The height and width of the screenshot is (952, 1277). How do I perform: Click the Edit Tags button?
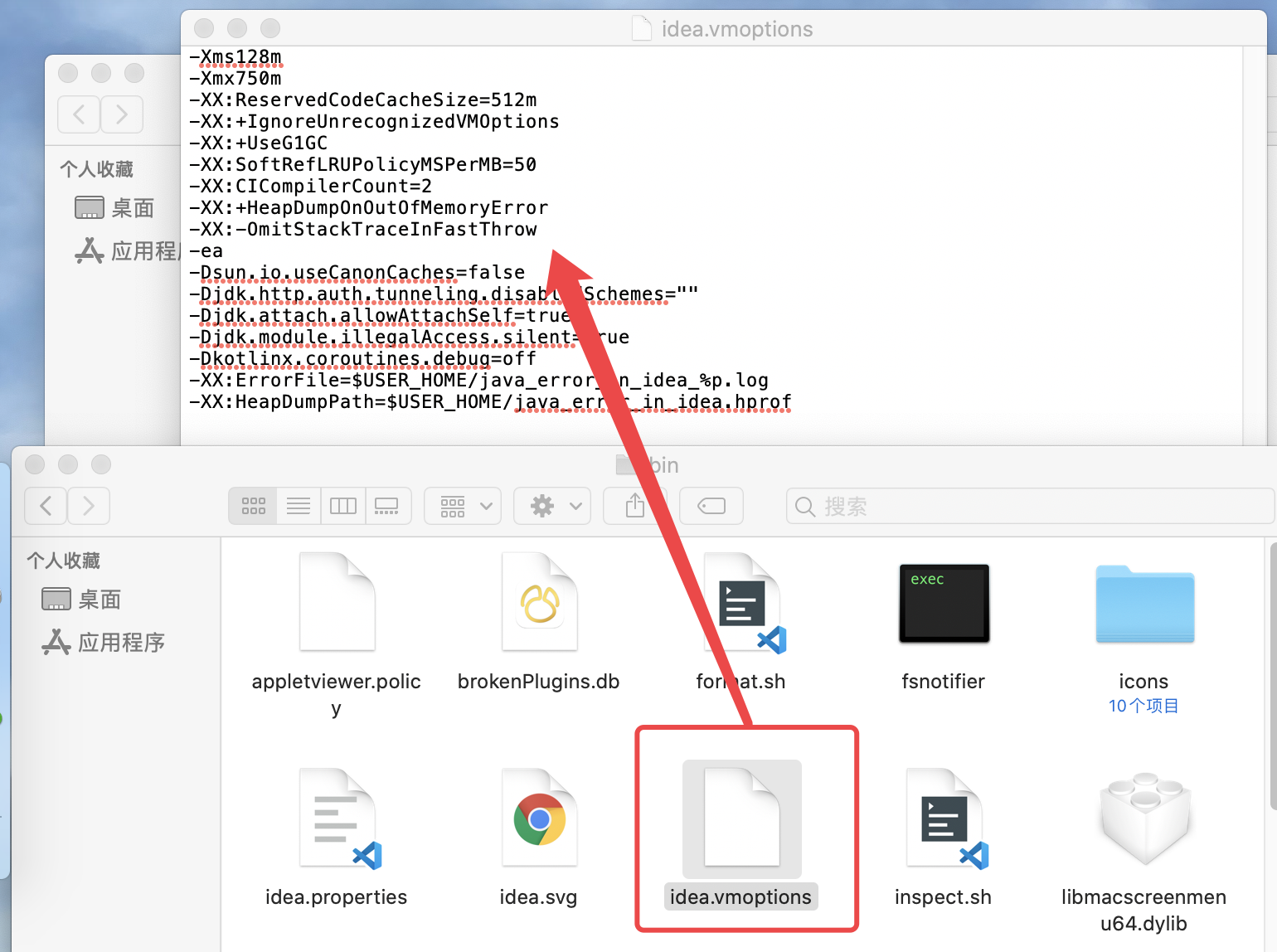click(x=711, y=506)
